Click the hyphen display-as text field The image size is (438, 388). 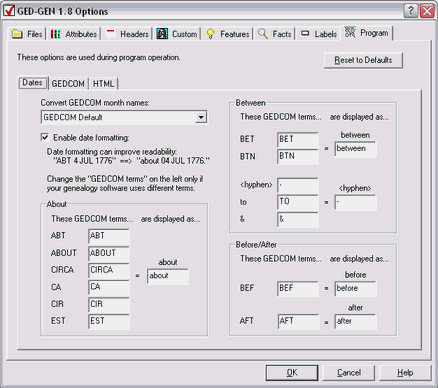356,202
